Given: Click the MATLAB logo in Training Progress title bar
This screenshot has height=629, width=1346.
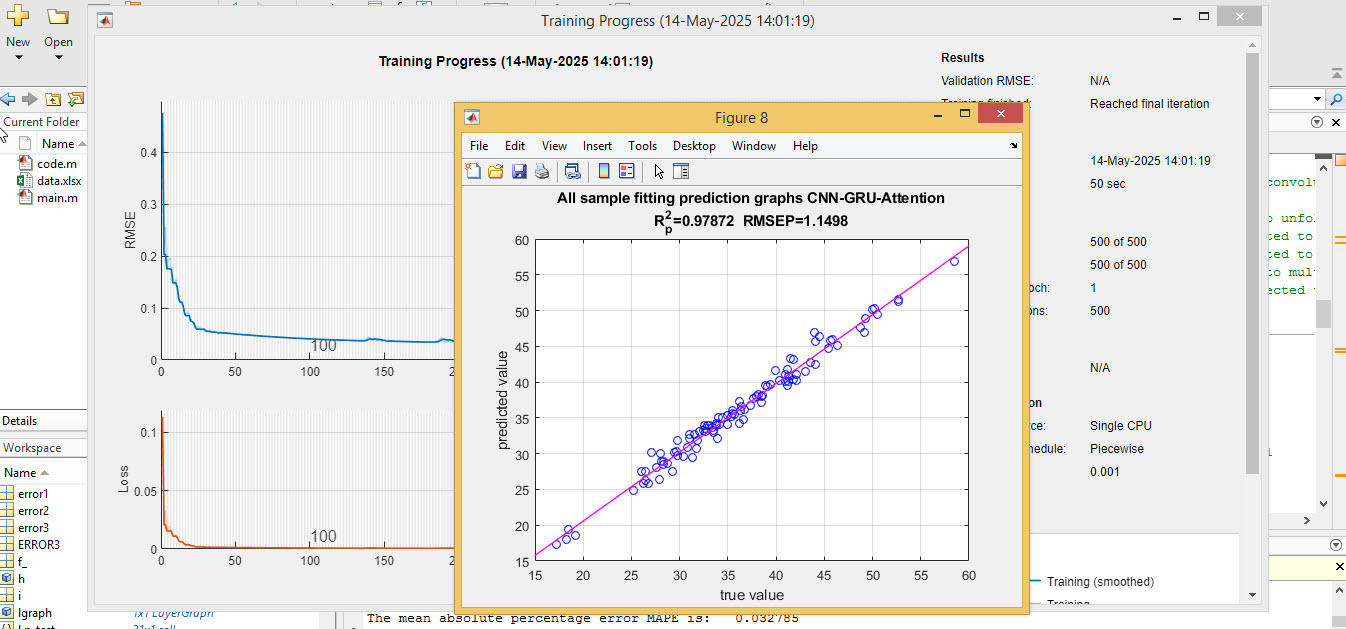Looking at the screenshot, I should (x=106, y=20).
